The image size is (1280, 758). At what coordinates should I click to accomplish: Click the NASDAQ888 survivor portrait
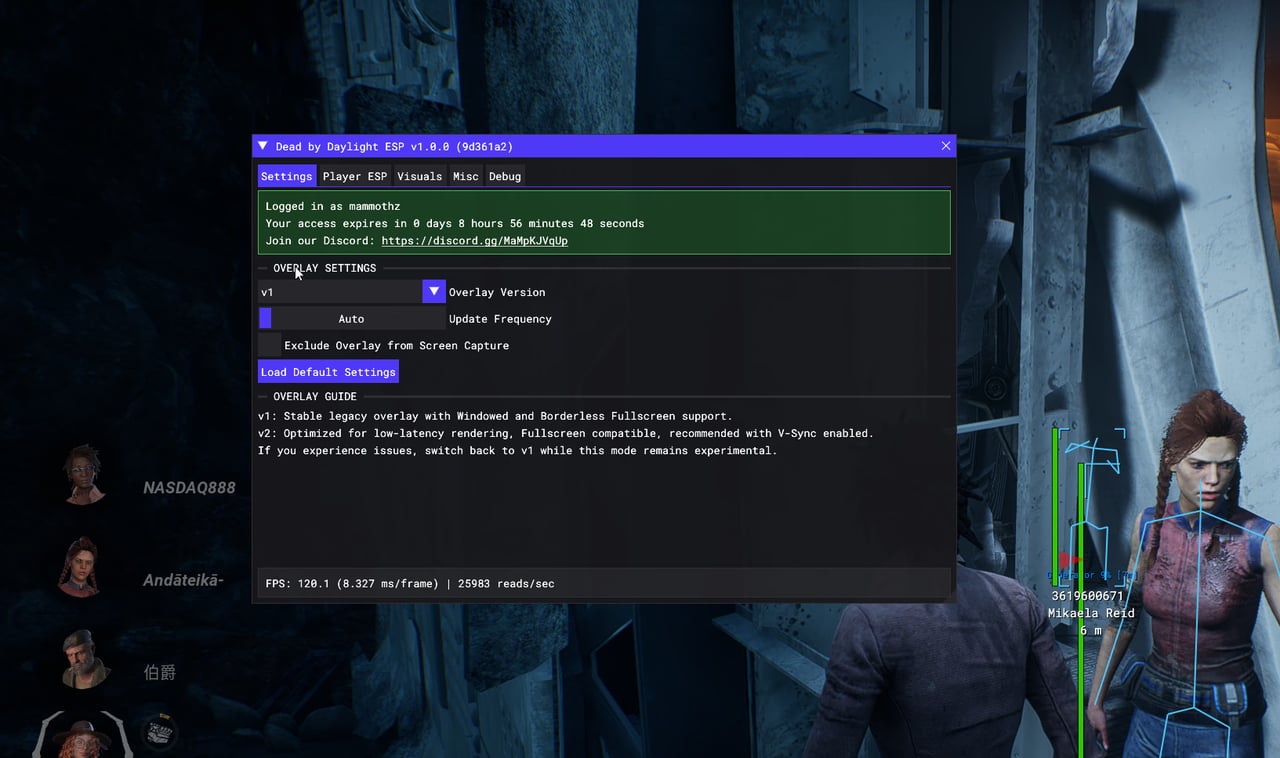tap(84, 474)
